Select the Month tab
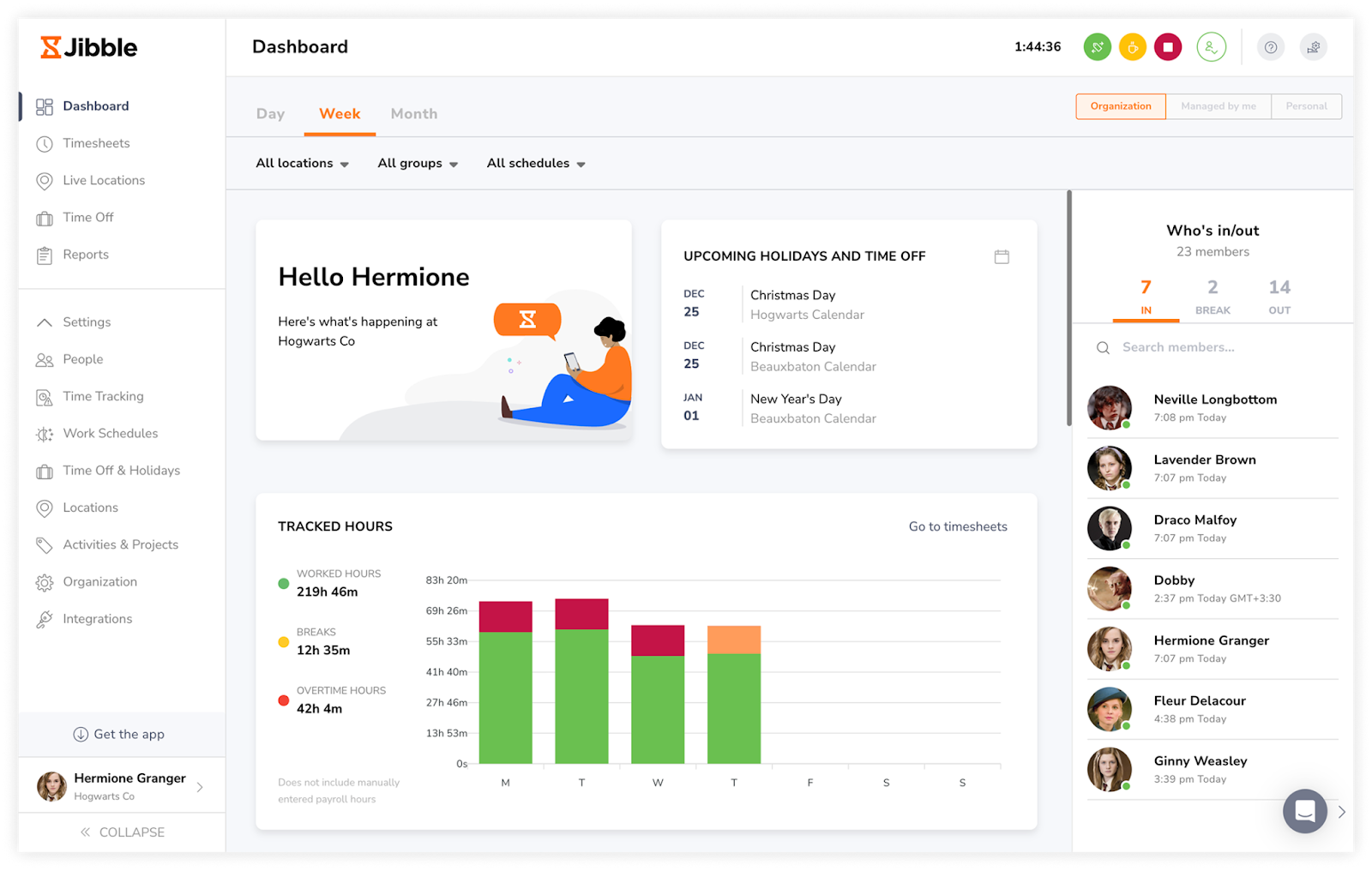The image size is (1372, 871). point(413,114)
